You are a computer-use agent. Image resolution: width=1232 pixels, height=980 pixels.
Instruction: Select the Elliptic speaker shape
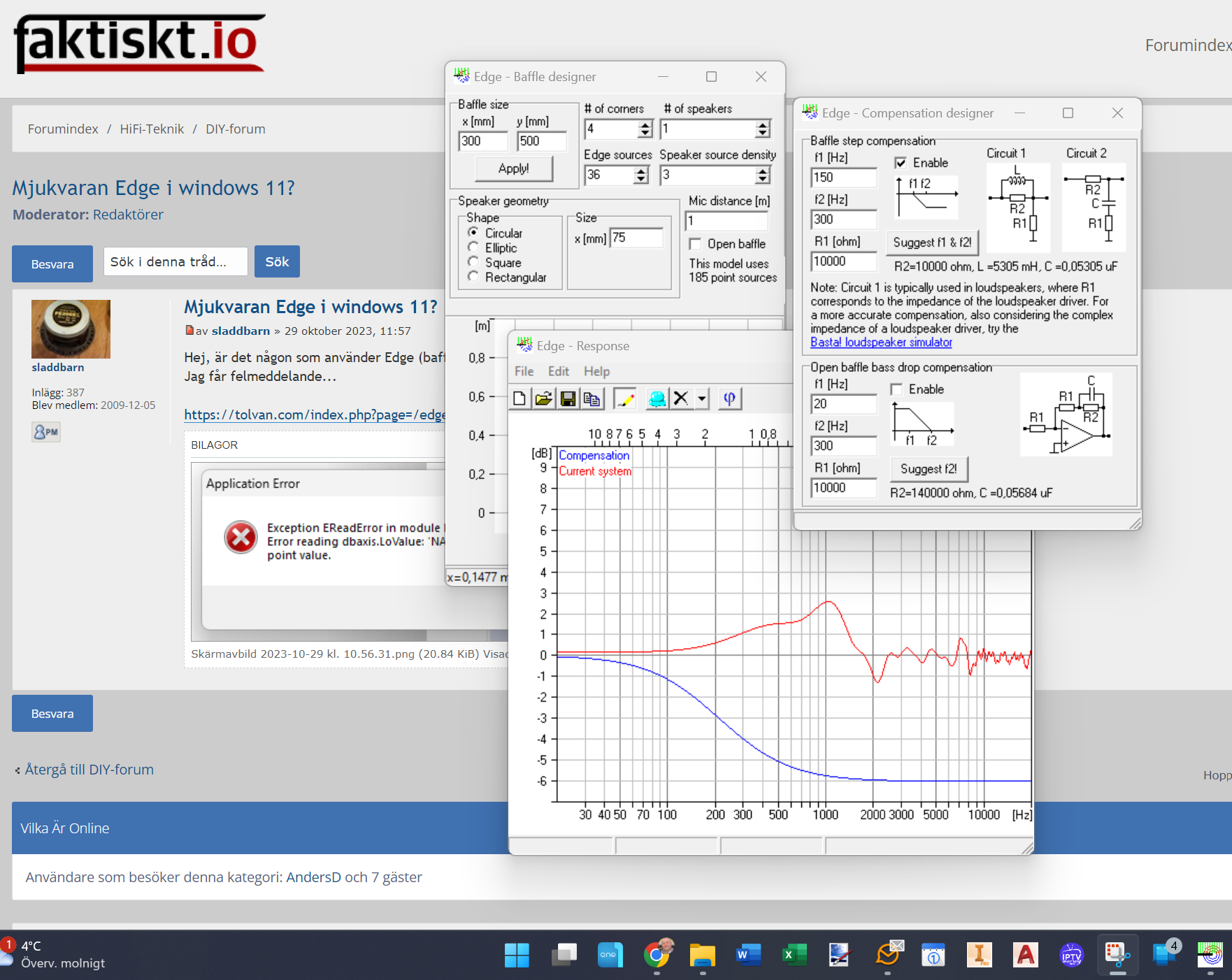point(473,247)
